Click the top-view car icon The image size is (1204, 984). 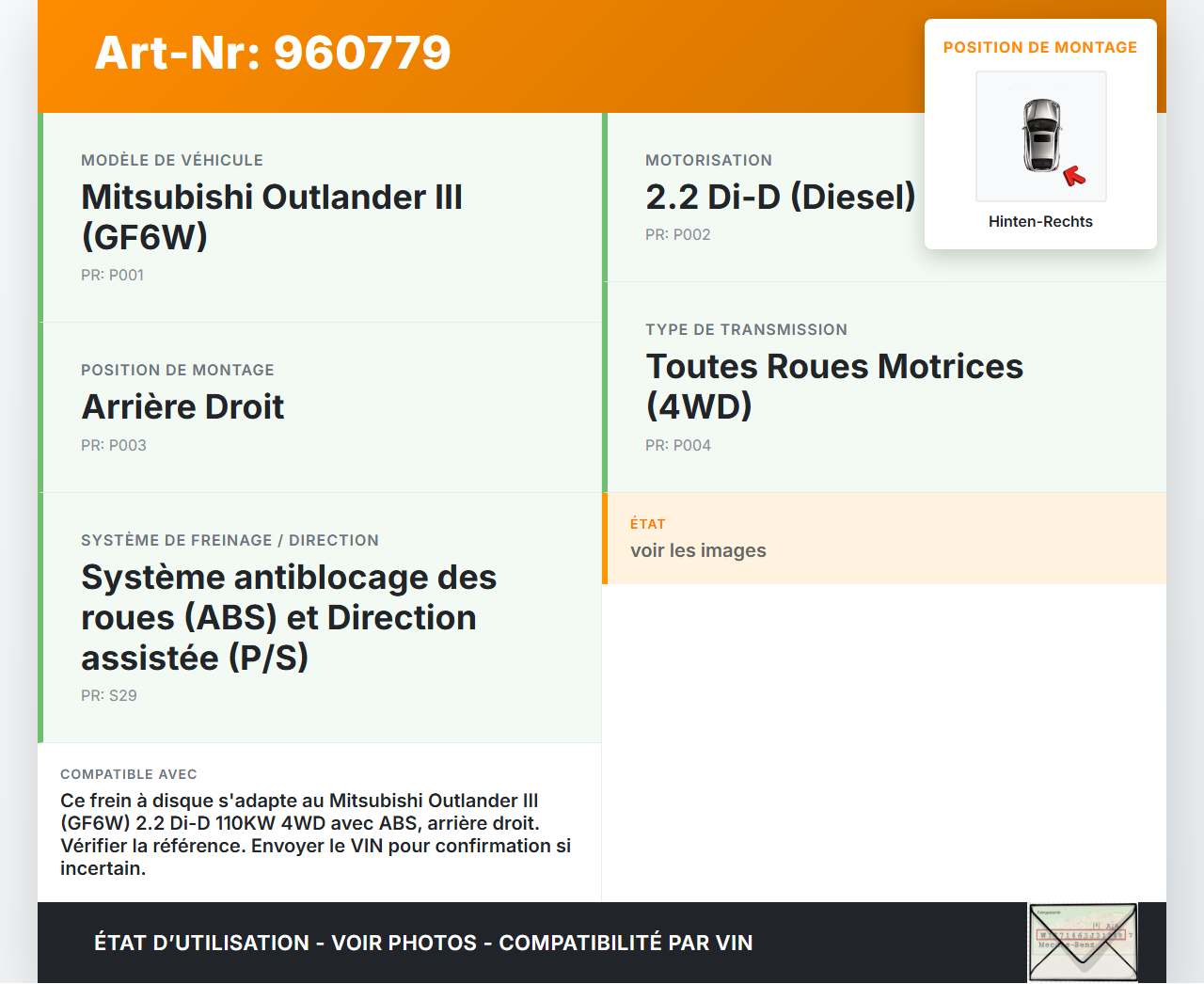click(1041, 135)
